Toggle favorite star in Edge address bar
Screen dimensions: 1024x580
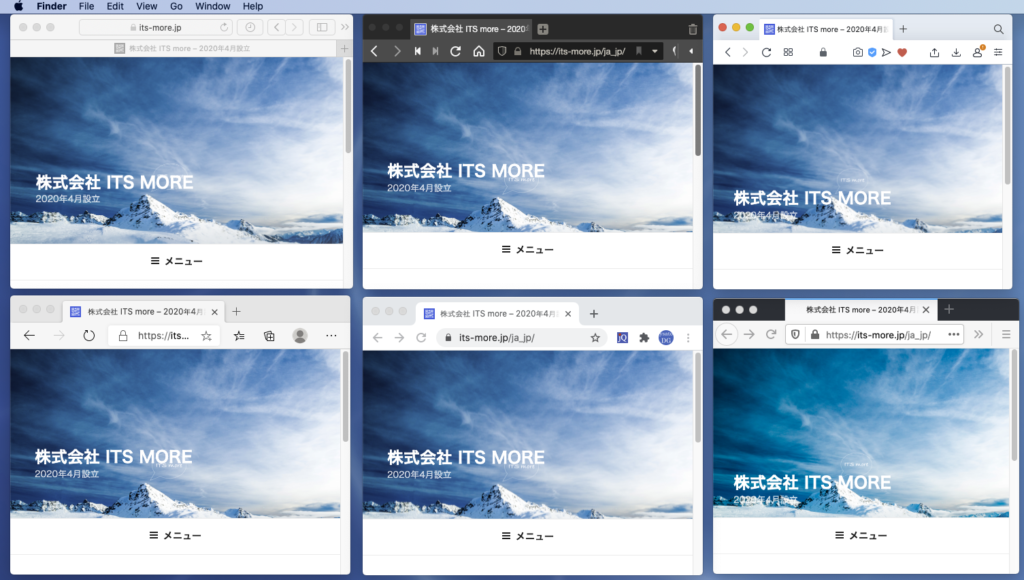pyautogui.click(x=206, y=336)
